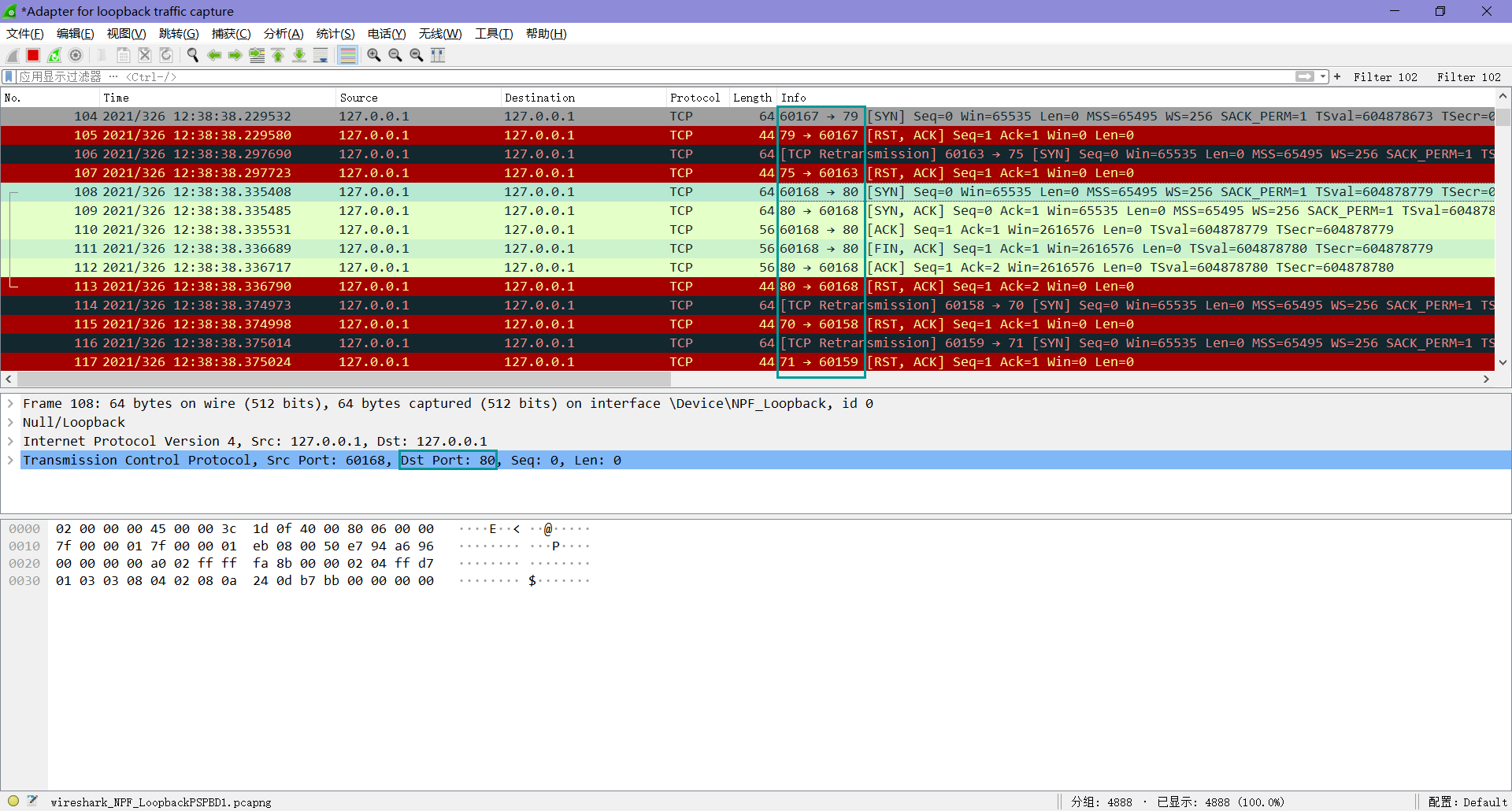
Task: Toggle packet list colorization
Action: pyautogui.click(x=347, y=55)
